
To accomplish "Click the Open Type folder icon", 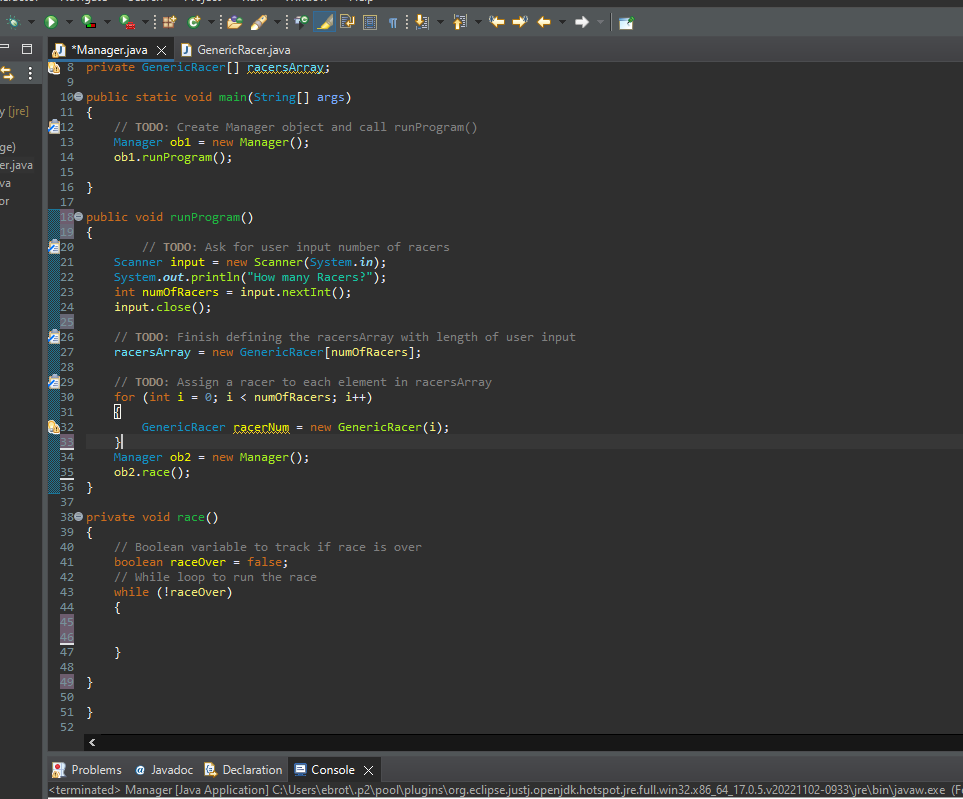I will coord(235,22).
